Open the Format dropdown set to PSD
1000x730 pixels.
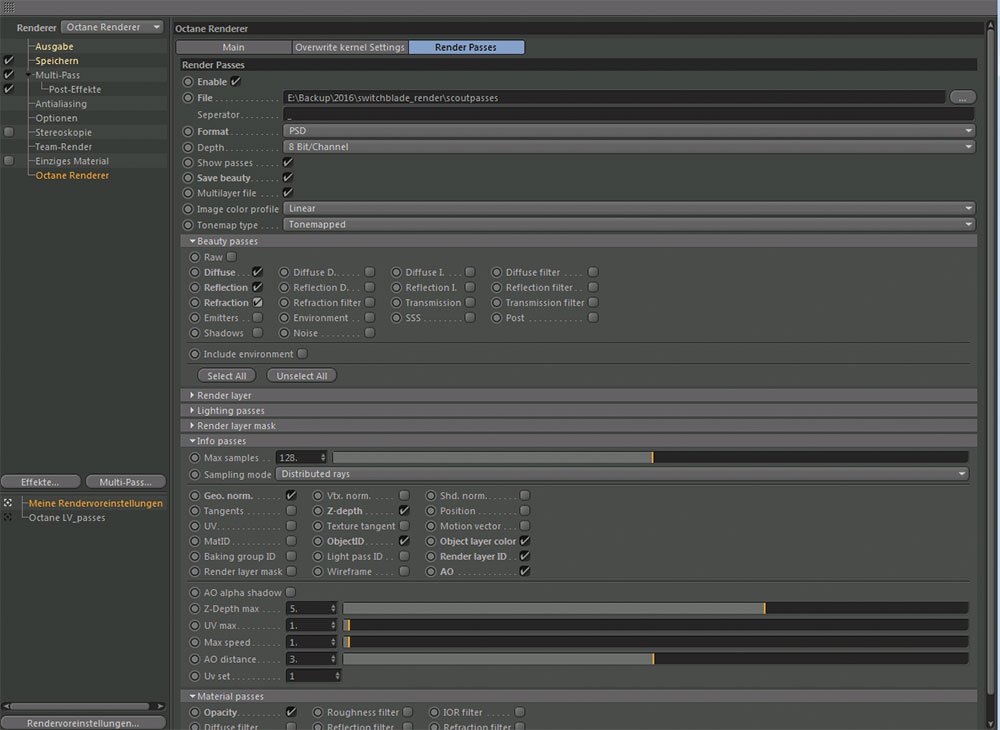629,131
